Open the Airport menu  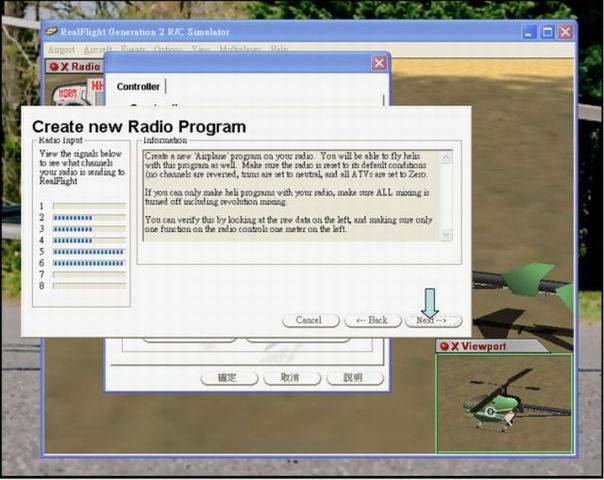[x=61, y=50]
